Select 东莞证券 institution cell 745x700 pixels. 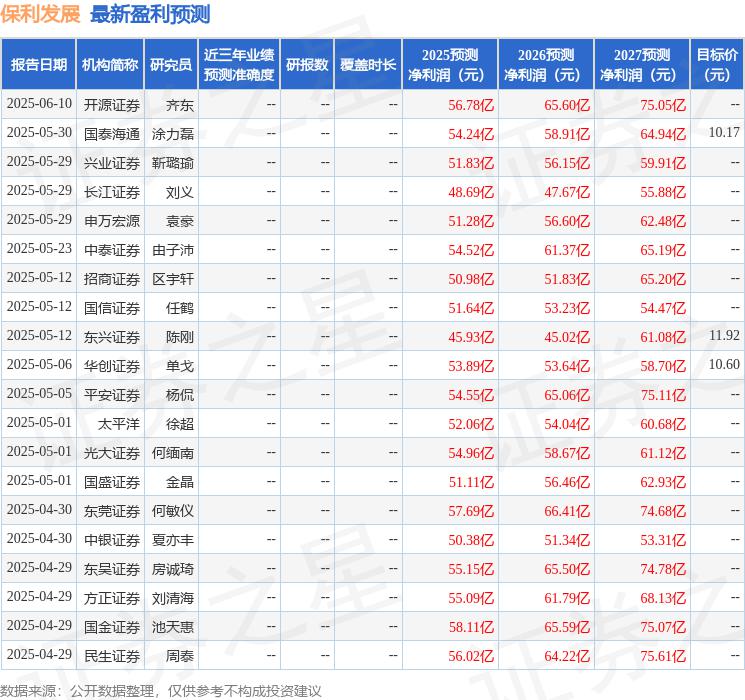click(112, 511)
